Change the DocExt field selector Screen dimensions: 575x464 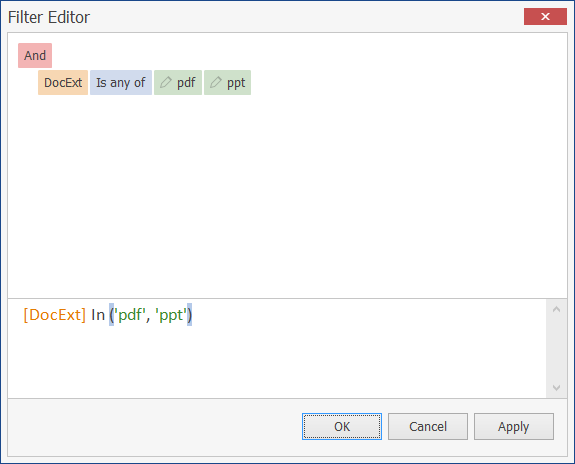pyautogui.click(x=63, y=83)
